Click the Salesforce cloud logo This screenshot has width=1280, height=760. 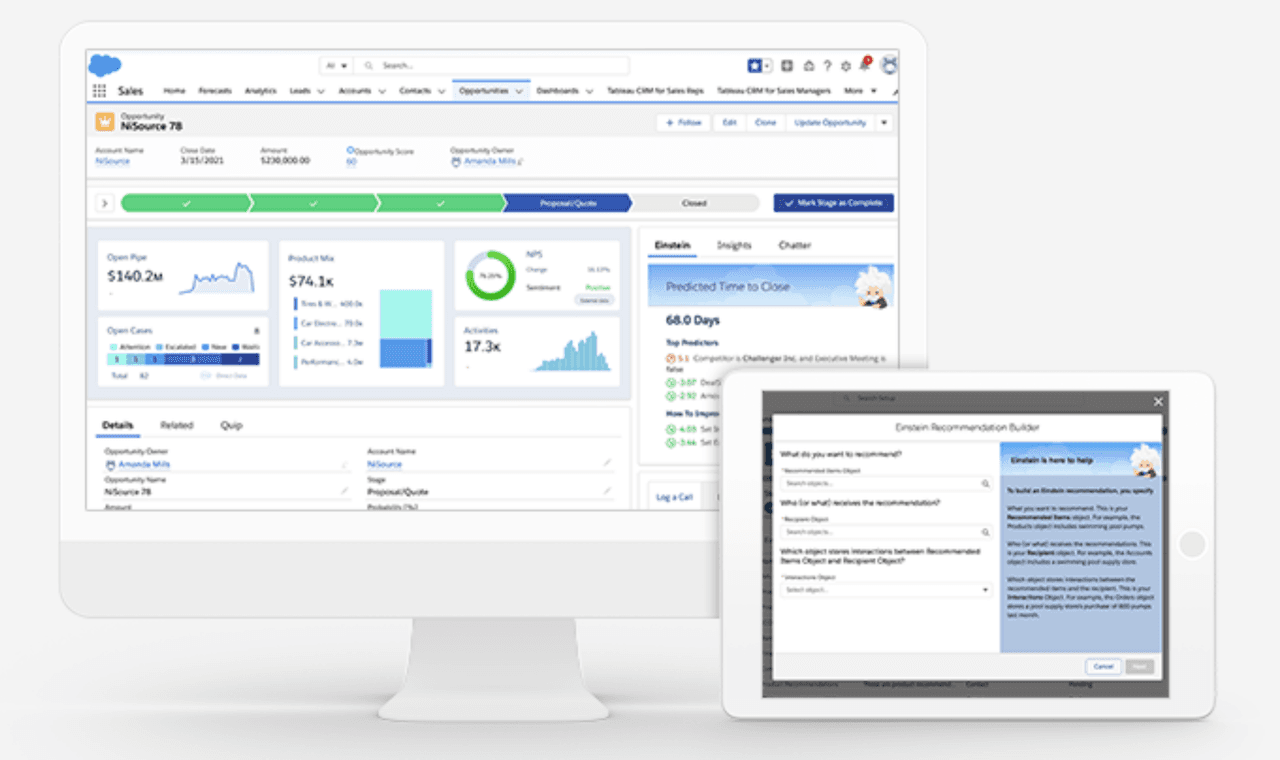(104, 66)
